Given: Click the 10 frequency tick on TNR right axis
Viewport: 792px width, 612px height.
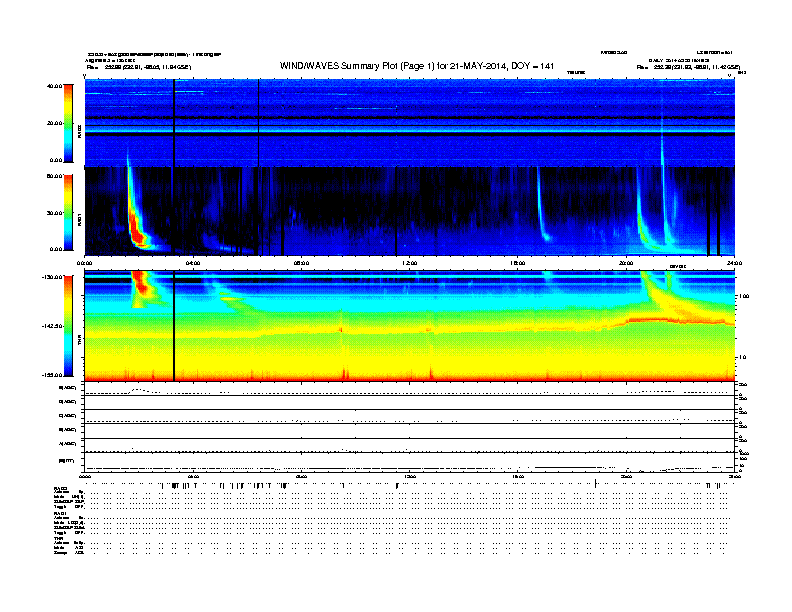Looking at the screenshot, I should click(744, 358).
